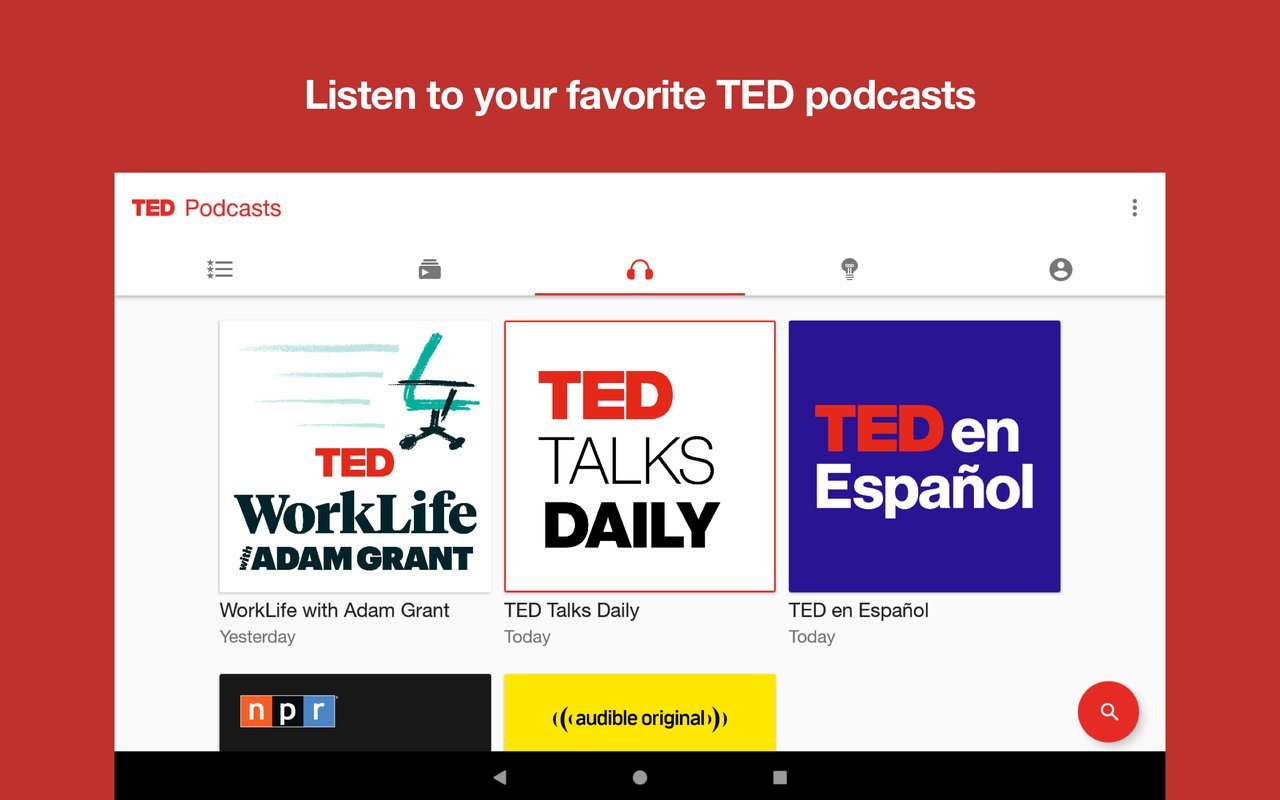
Task: Click the 'Podcasts' header title
Action: 233,208
